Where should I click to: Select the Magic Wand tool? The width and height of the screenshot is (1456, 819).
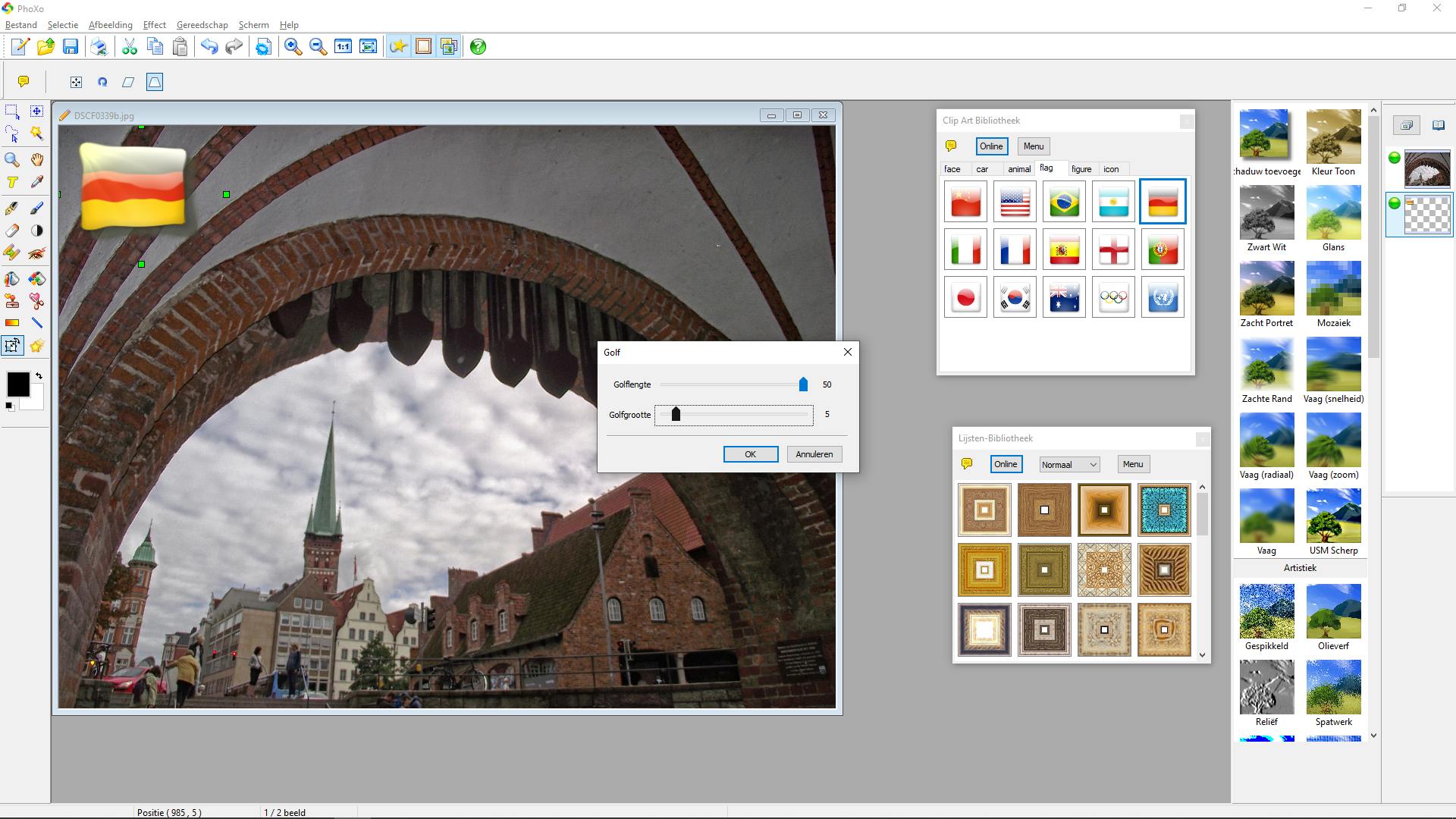pyautogui.click(x=36, y=133)
